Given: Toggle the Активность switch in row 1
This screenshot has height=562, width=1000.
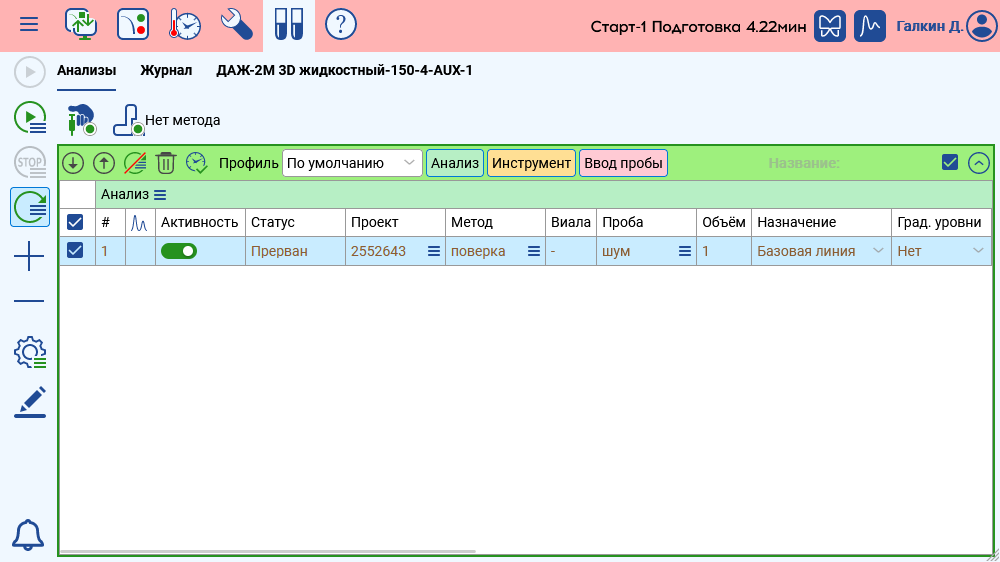Looking at the screenshot, I should tap(179, 251).
